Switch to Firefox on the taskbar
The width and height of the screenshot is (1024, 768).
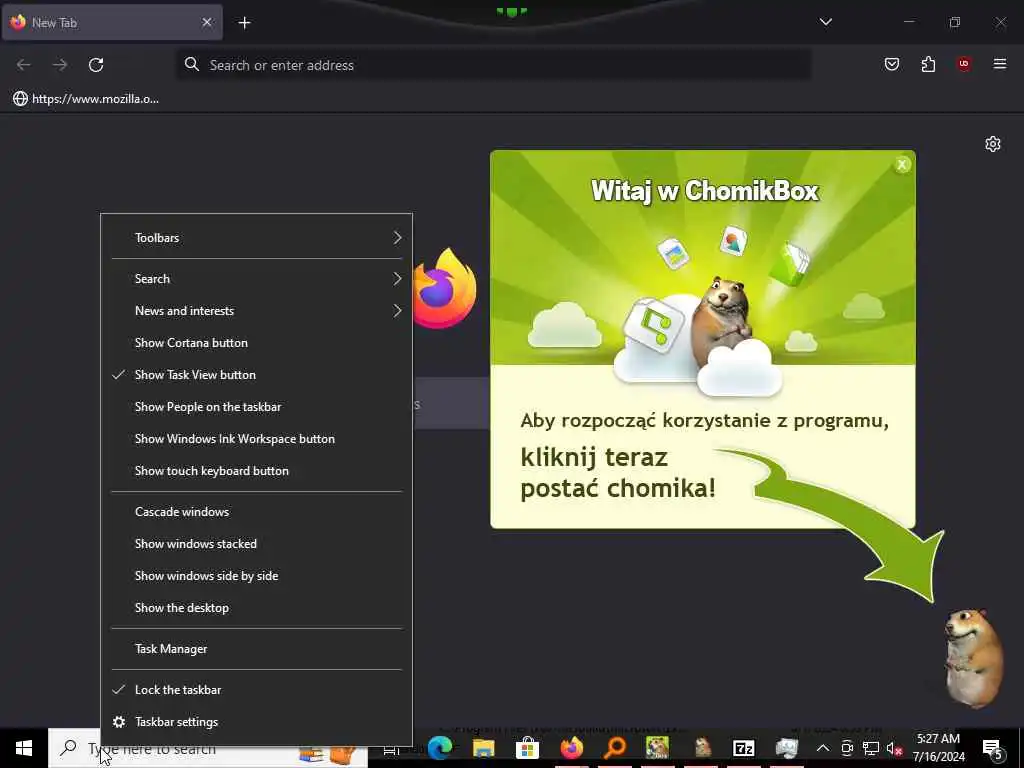pyautogui.click(x=571, y=748)
